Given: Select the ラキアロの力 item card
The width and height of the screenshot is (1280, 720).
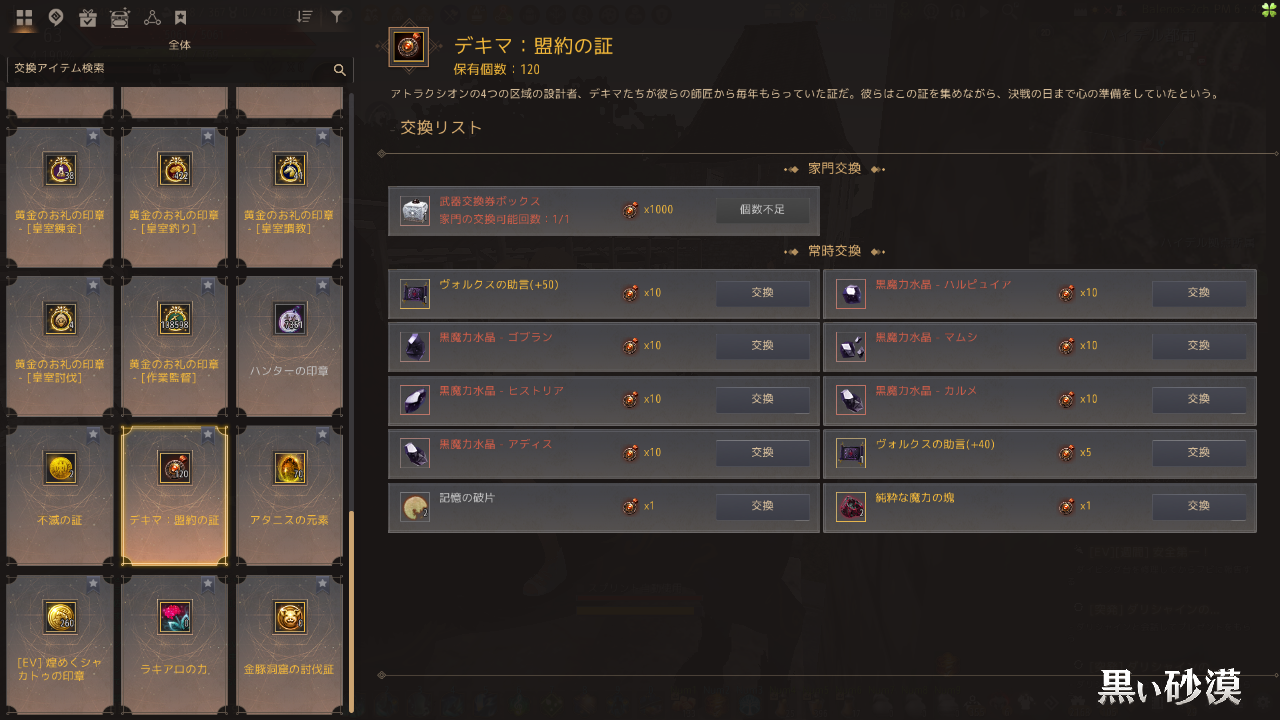Looking at the screenshot, I should click(x=175, y=640).
